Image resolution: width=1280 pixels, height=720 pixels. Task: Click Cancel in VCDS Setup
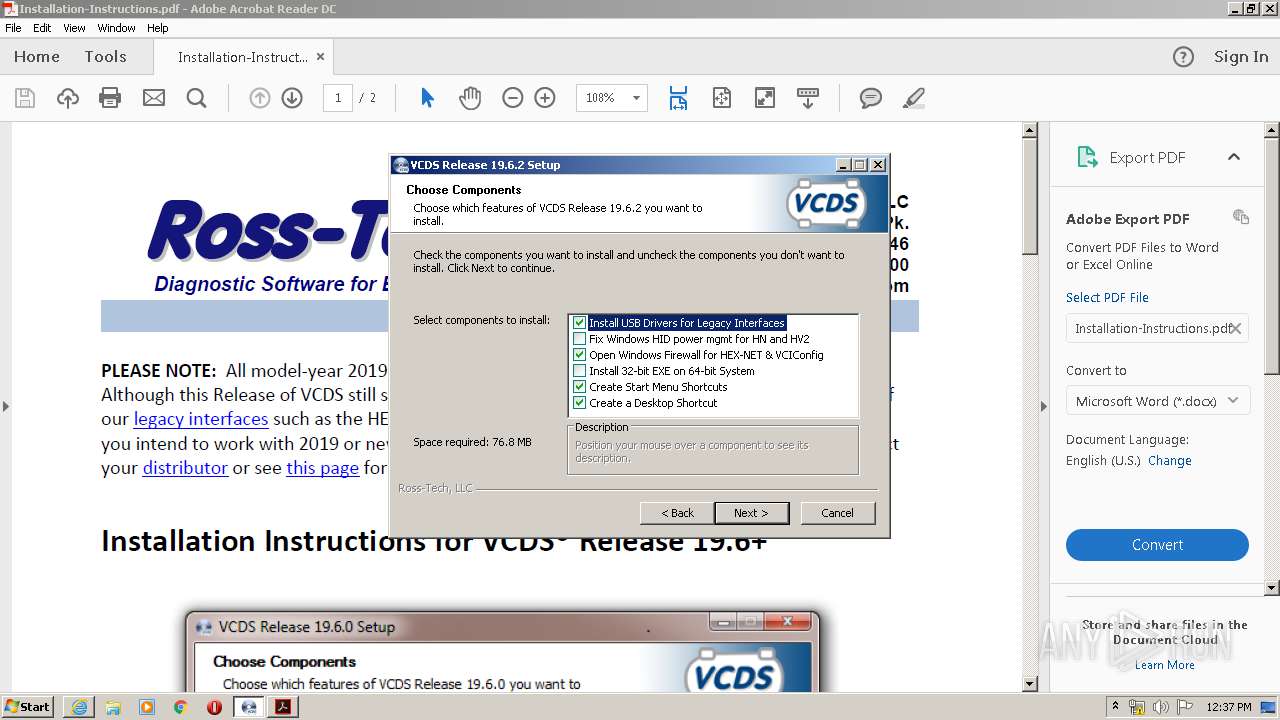click(x=837, y=513)
